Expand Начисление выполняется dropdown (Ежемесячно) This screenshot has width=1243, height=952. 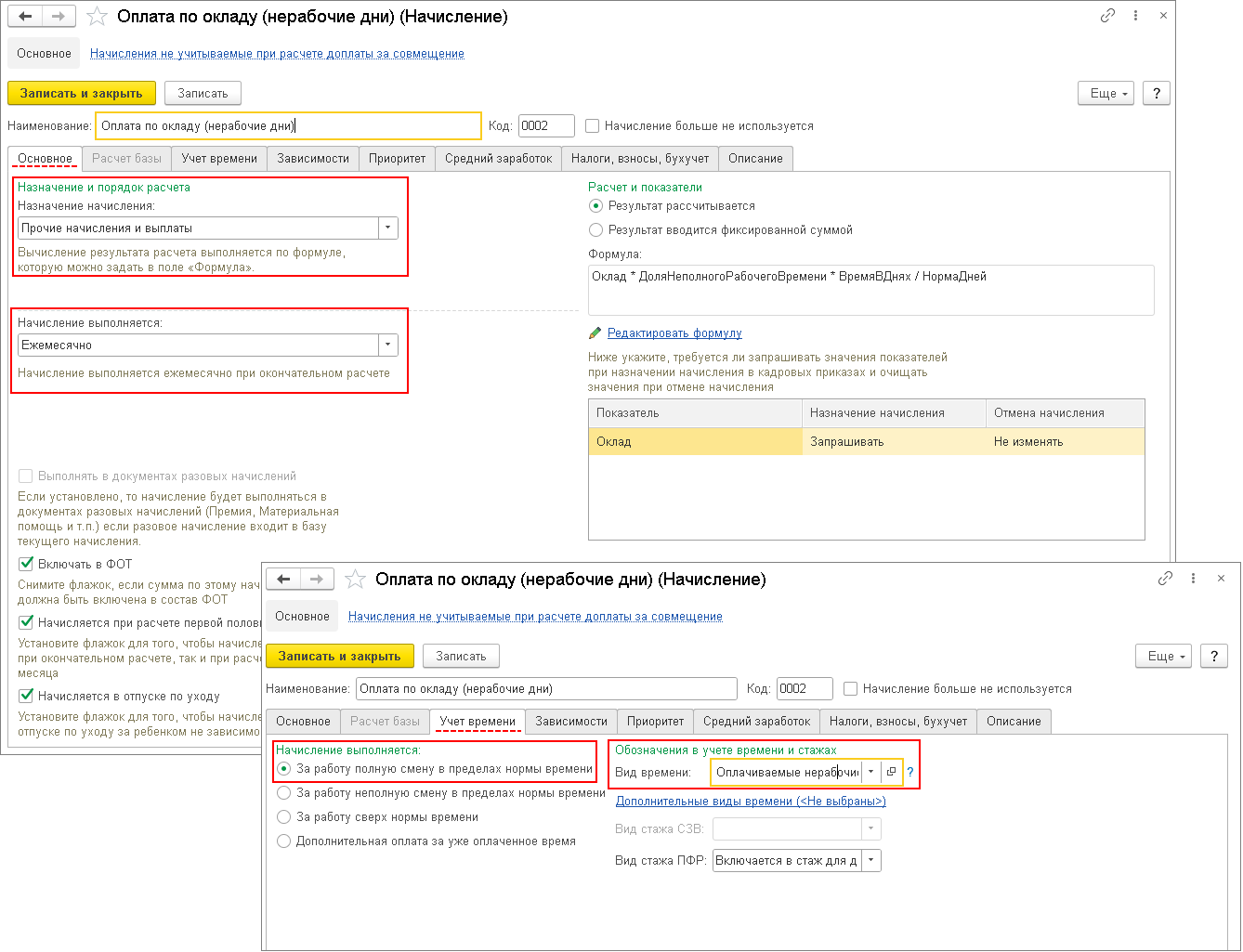coord(388,346)
